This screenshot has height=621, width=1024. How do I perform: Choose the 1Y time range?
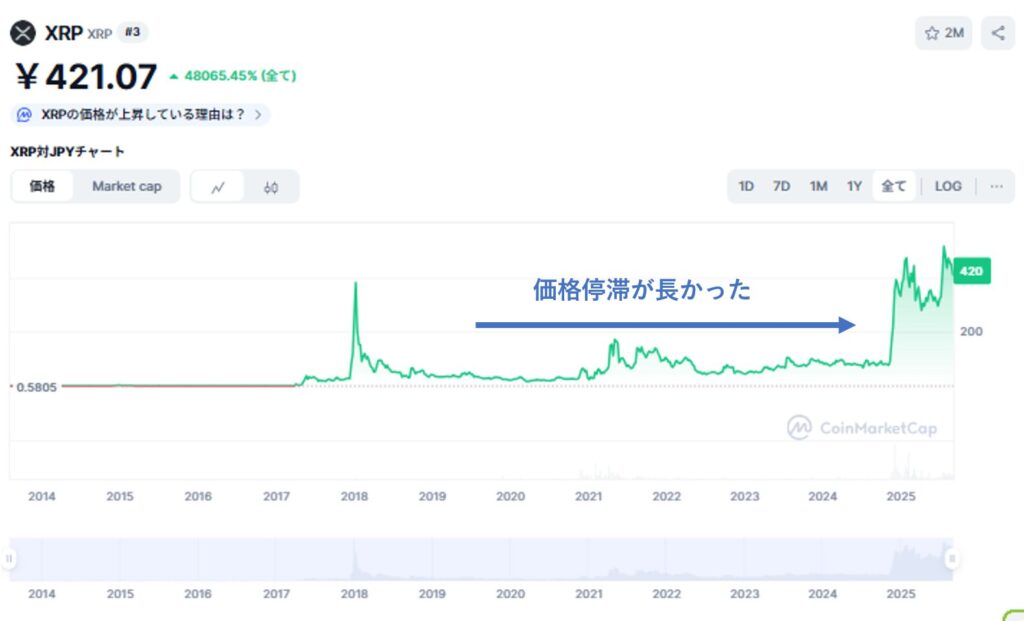pos(855,186)
